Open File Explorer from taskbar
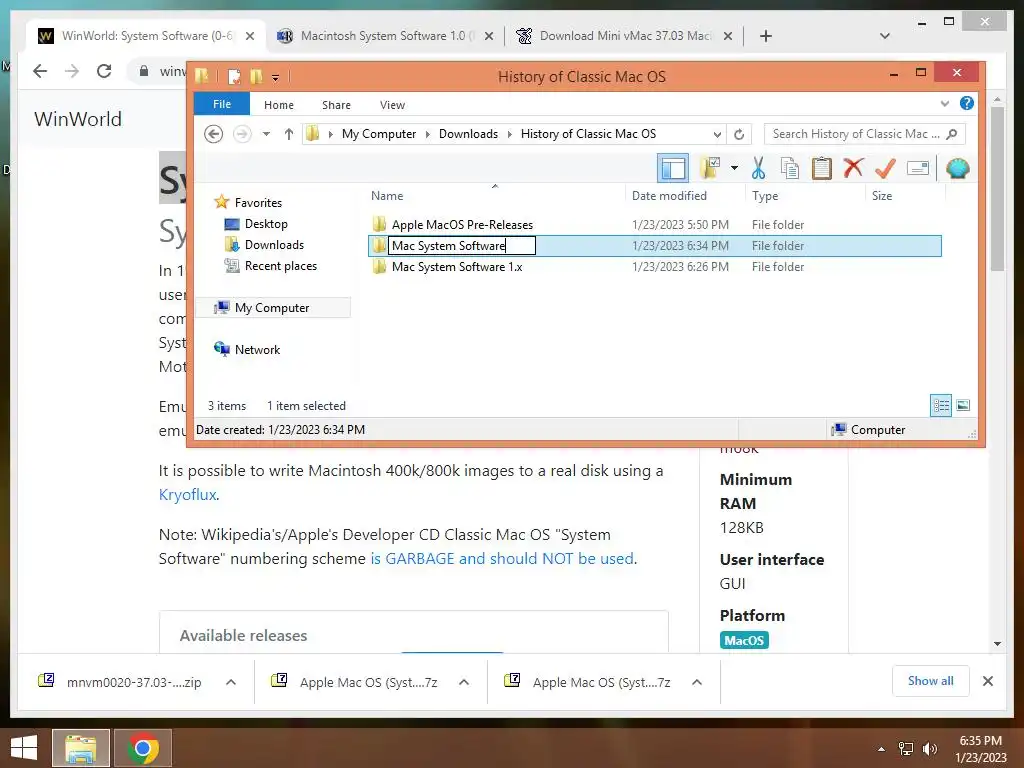The height and width of the screenshot is (768, 1024). [x=80, y=748]
